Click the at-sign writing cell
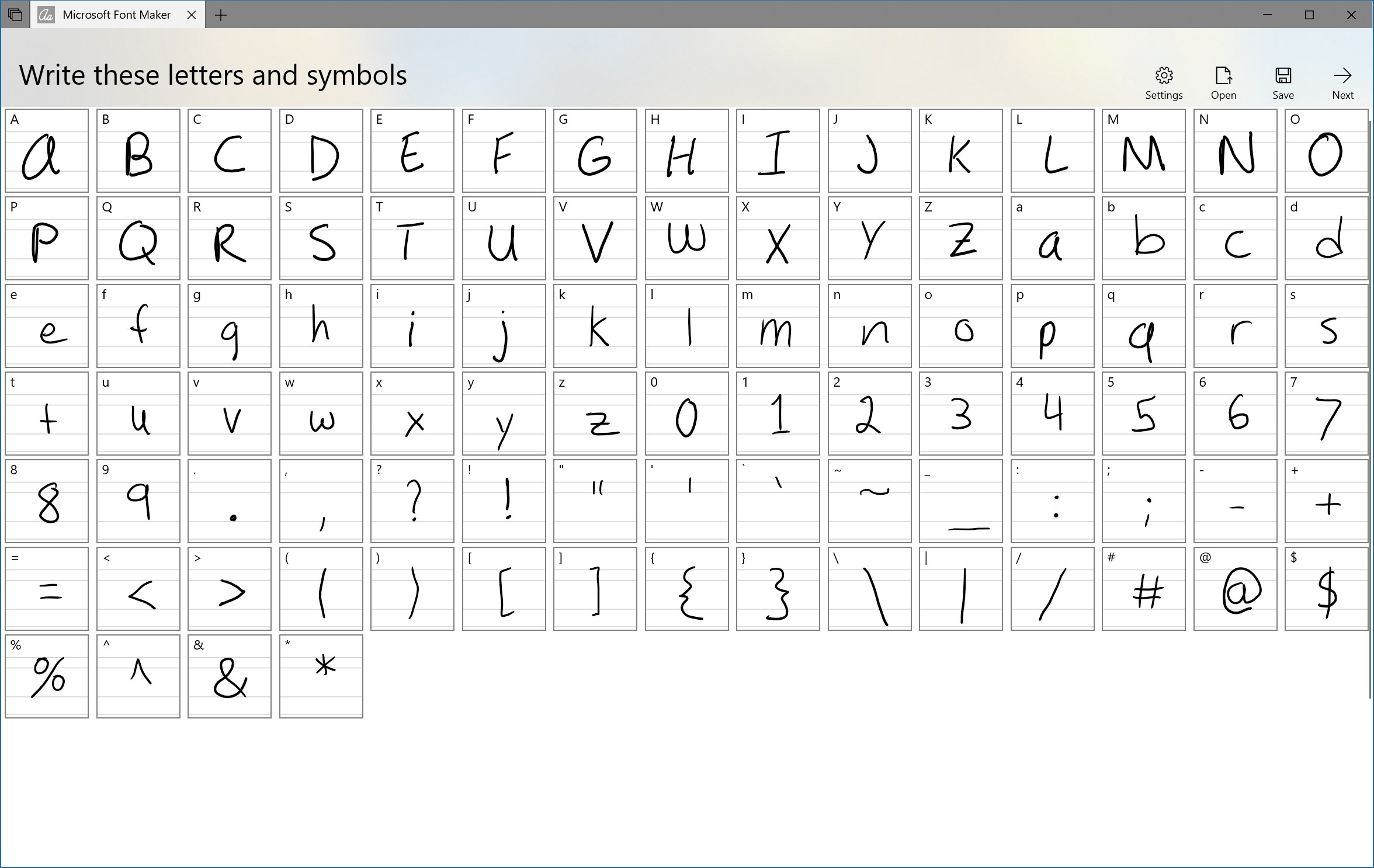The width and height of the screenshot is (1374, 868). click(1236, 589)
